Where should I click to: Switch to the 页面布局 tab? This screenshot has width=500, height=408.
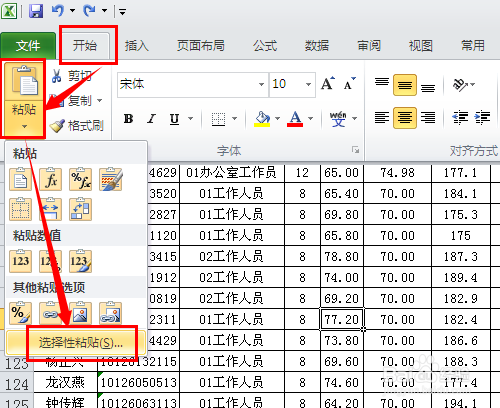[x=201, y=46]
